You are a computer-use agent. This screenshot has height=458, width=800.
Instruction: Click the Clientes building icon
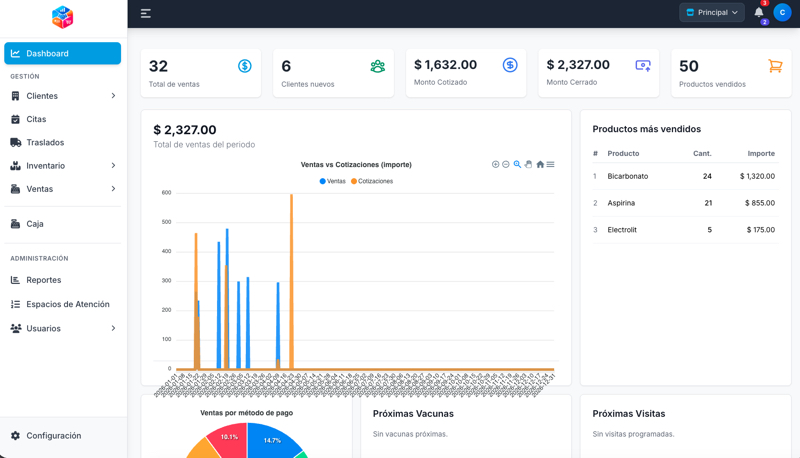[x=15, y=96]
